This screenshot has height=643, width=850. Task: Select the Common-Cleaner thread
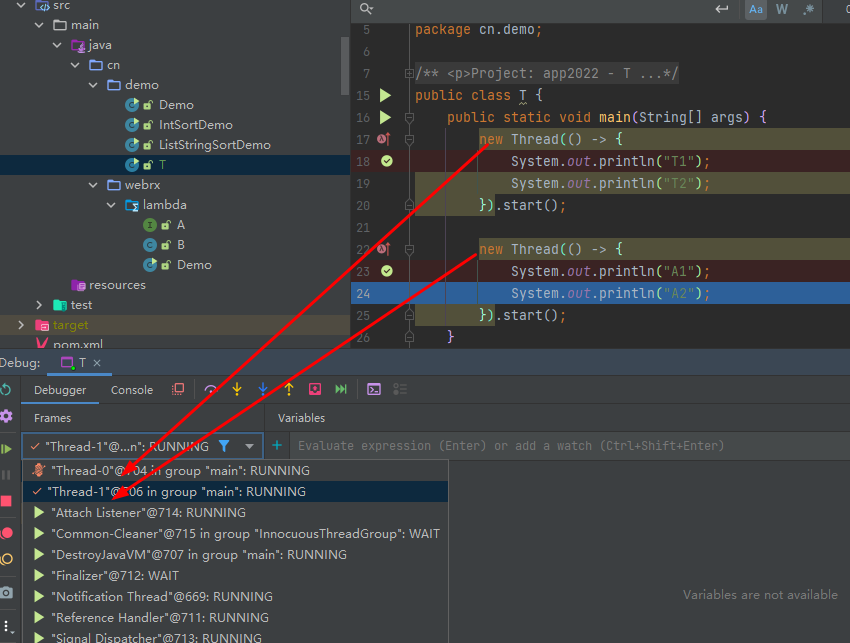coord(235,533)
